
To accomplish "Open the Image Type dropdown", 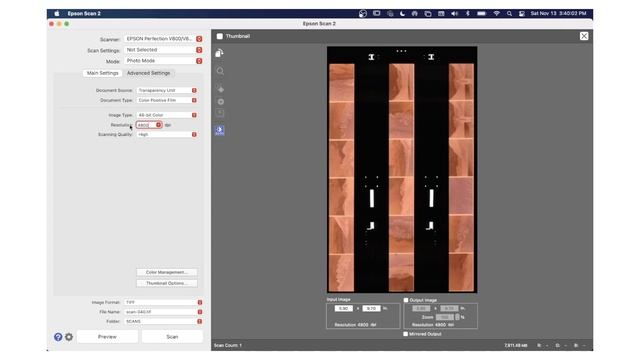I will [167, 115].
